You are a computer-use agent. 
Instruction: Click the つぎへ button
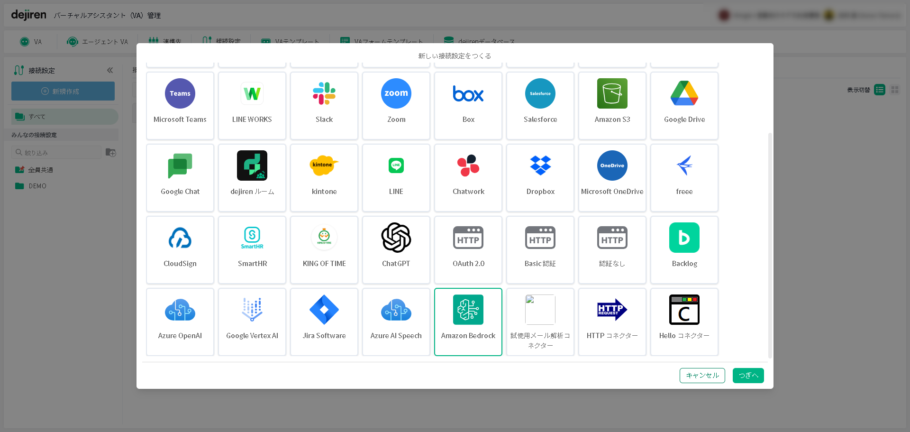(748, 376)
